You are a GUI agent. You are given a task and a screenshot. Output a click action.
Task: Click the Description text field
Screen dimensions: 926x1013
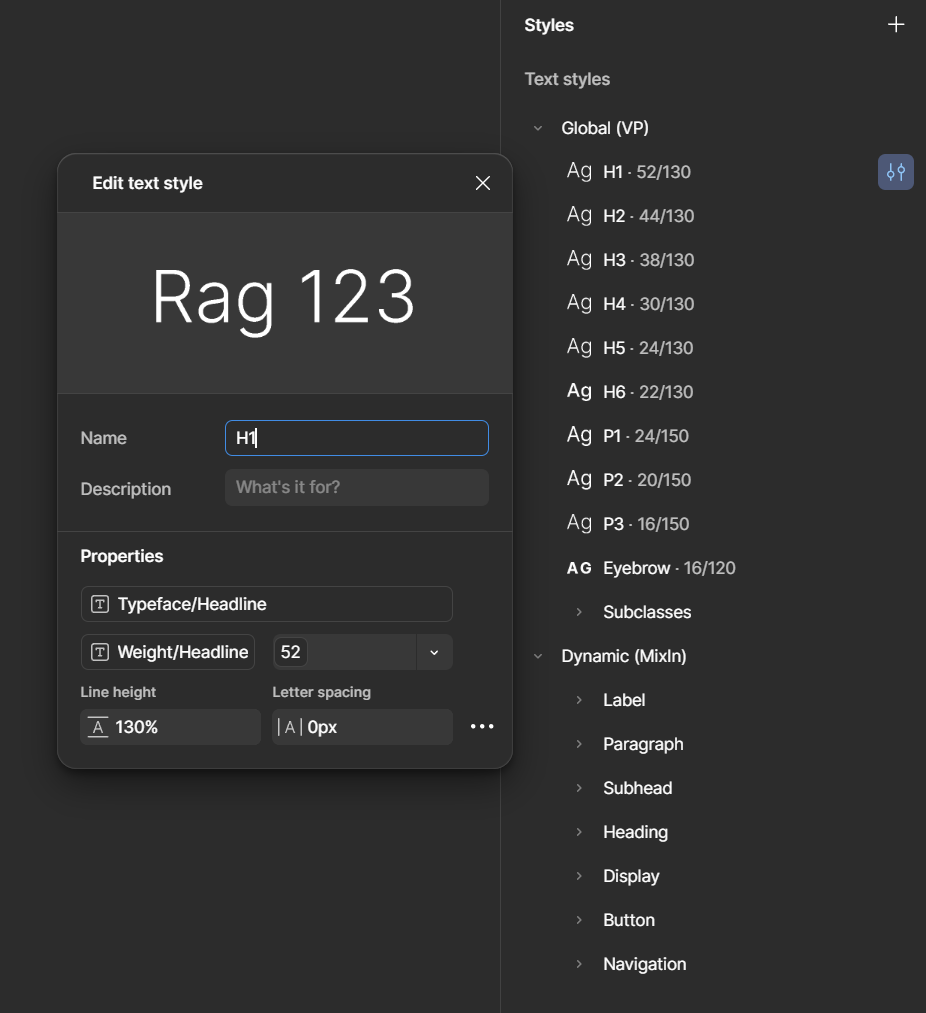pyautogui.click(x=357, y=488)
